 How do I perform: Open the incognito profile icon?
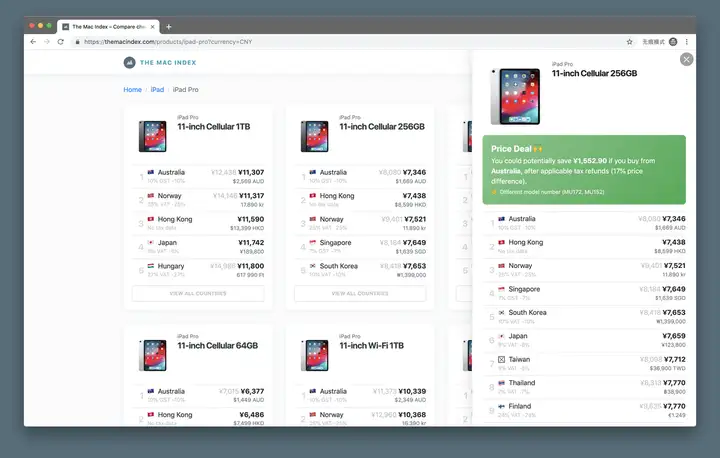673,42
